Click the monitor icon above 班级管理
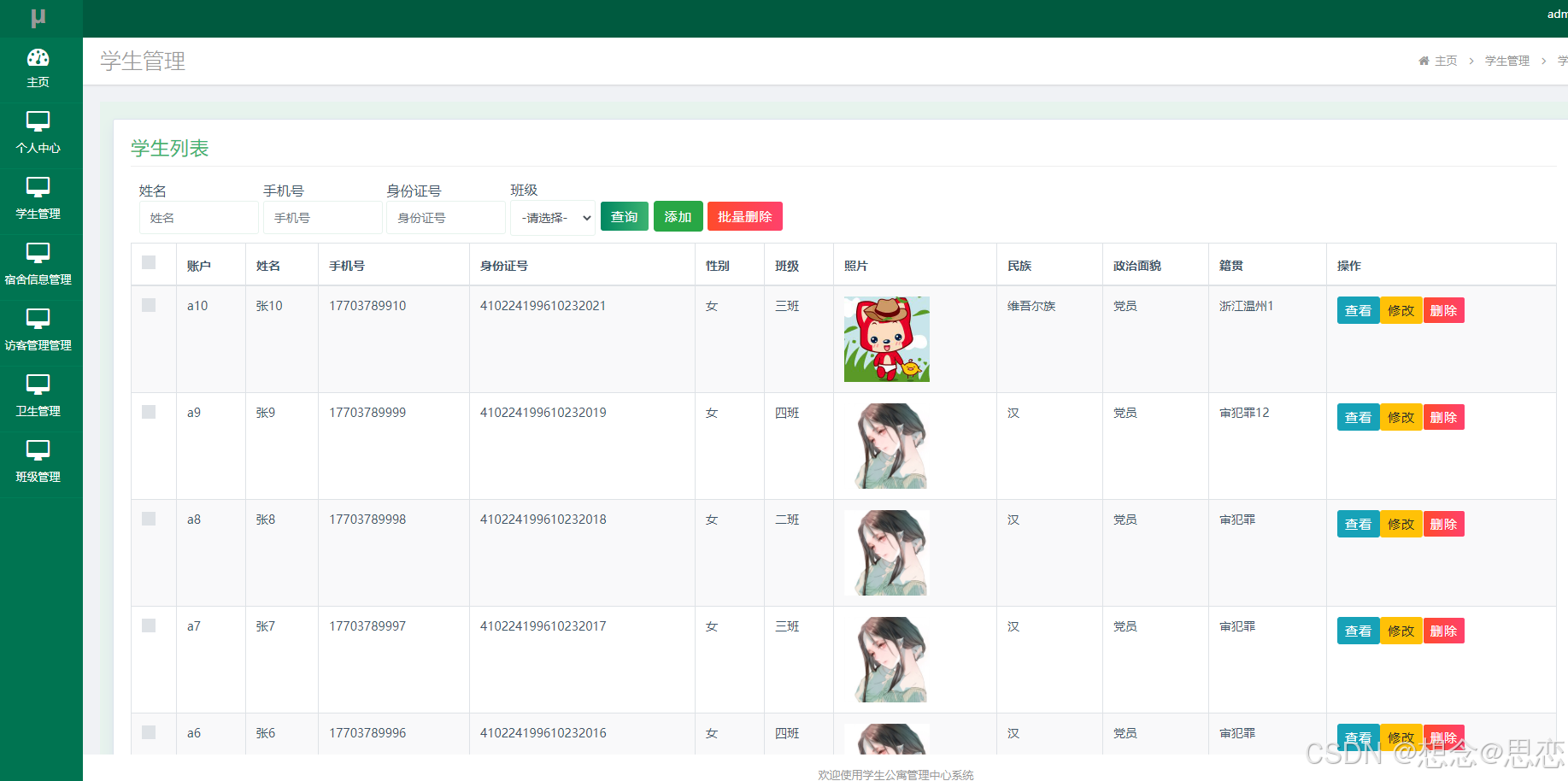This screenshot has width=1568, height=781. tap(38, 449)
